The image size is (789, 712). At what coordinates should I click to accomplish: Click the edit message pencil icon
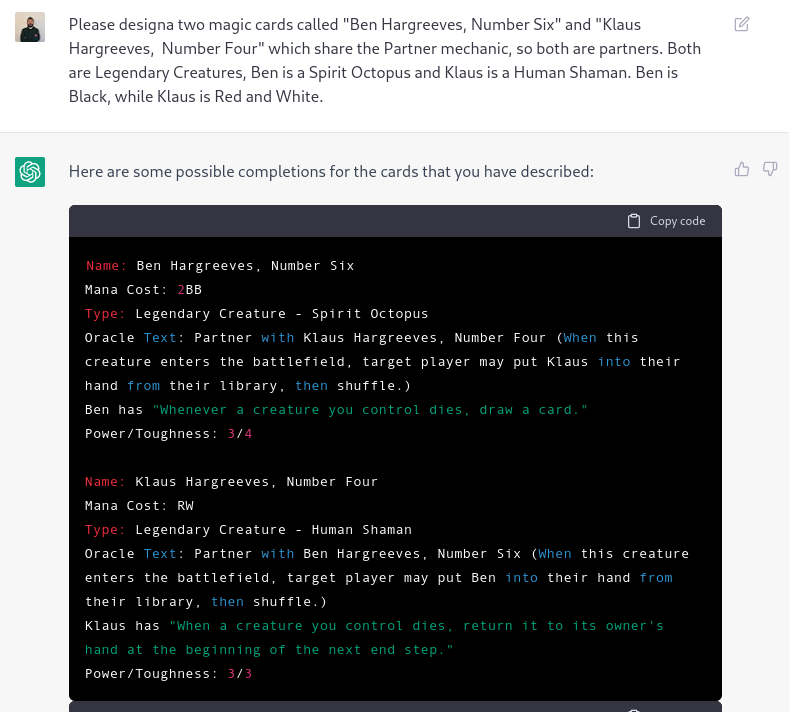(x=742, y=24)
